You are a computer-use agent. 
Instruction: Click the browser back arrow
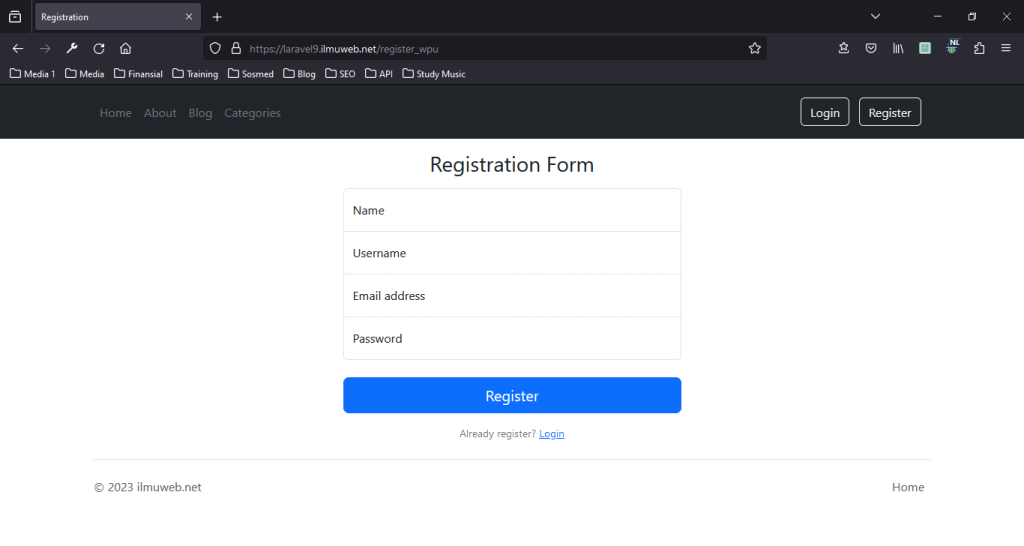18,48
